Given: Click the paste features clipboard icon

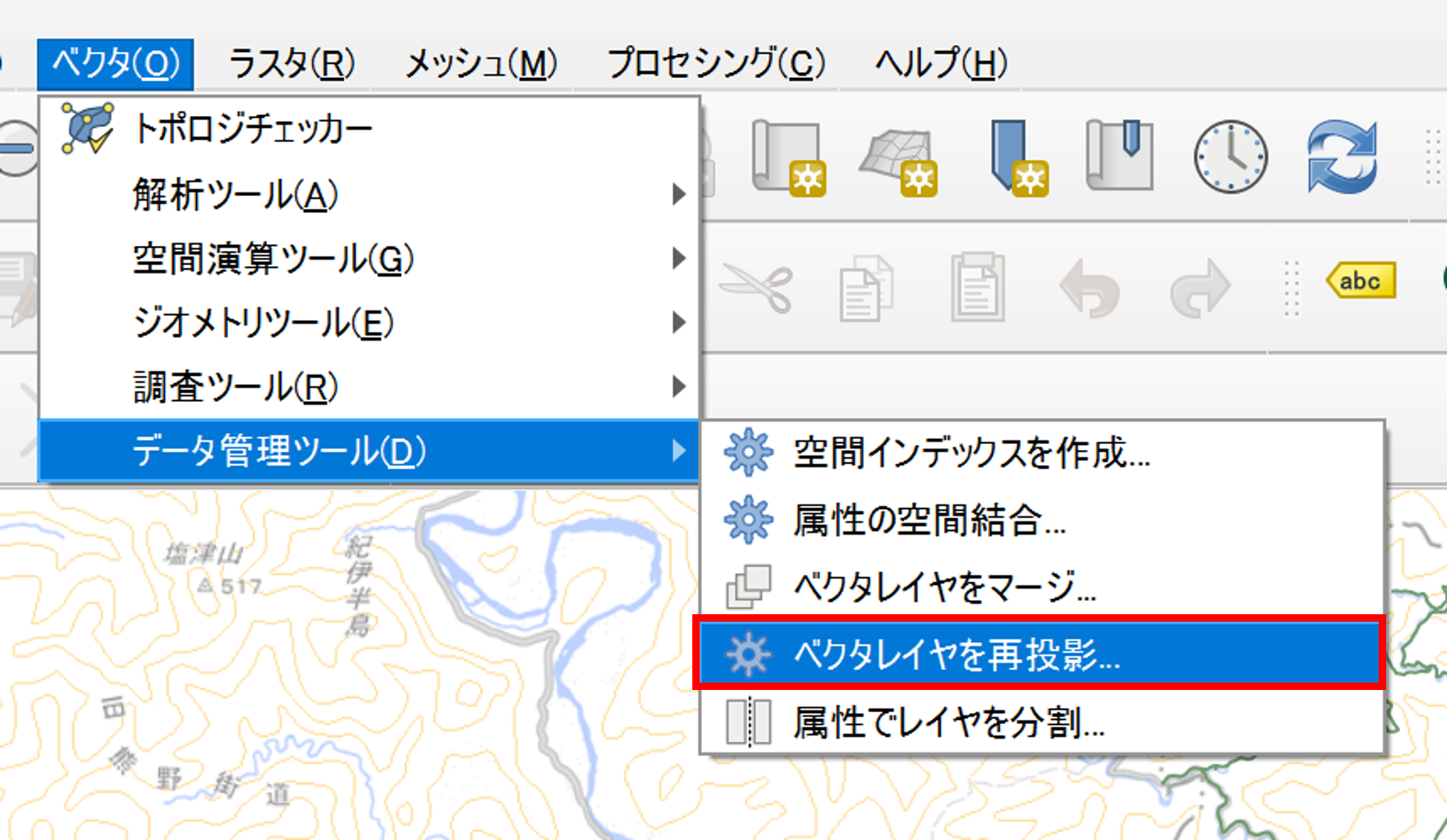Looking at the screenshot, I should (x=978, y=287).
